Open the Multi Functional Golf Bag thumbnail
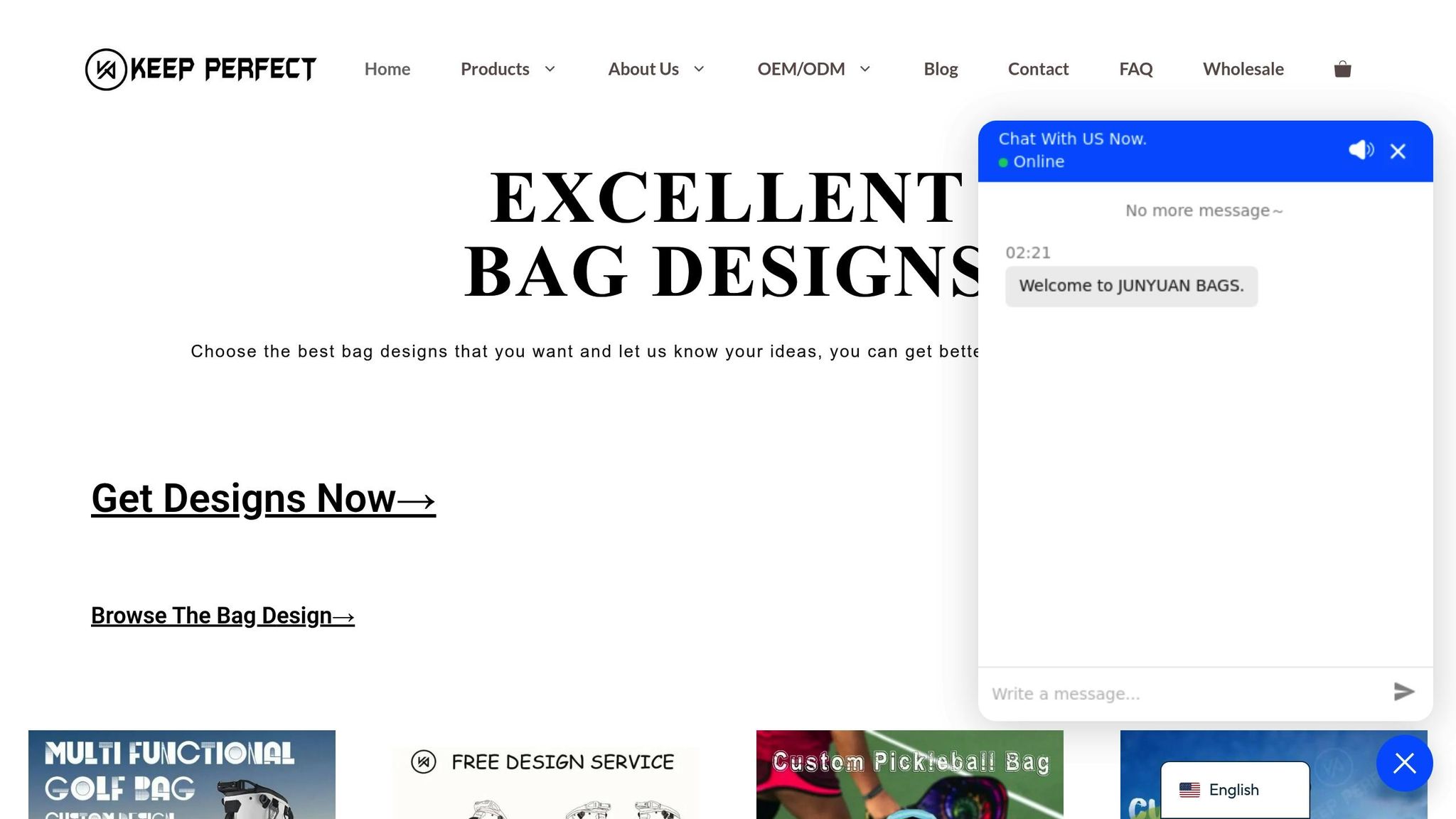 point(182,774)
